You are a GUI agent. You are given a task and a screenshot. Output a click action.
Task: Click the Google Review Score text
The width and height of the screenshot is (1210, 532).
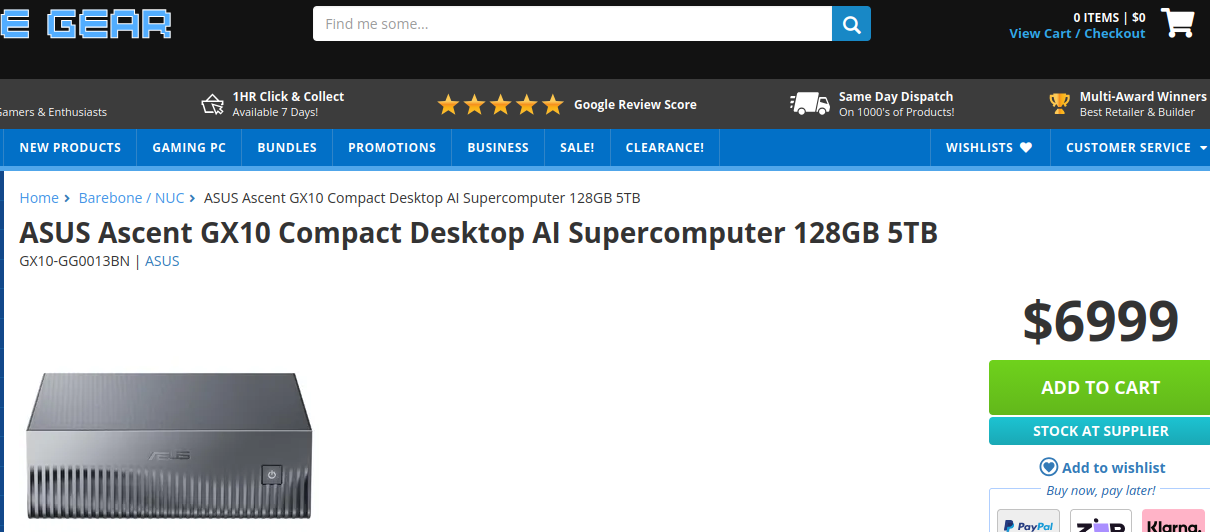(x=635, y=104)
